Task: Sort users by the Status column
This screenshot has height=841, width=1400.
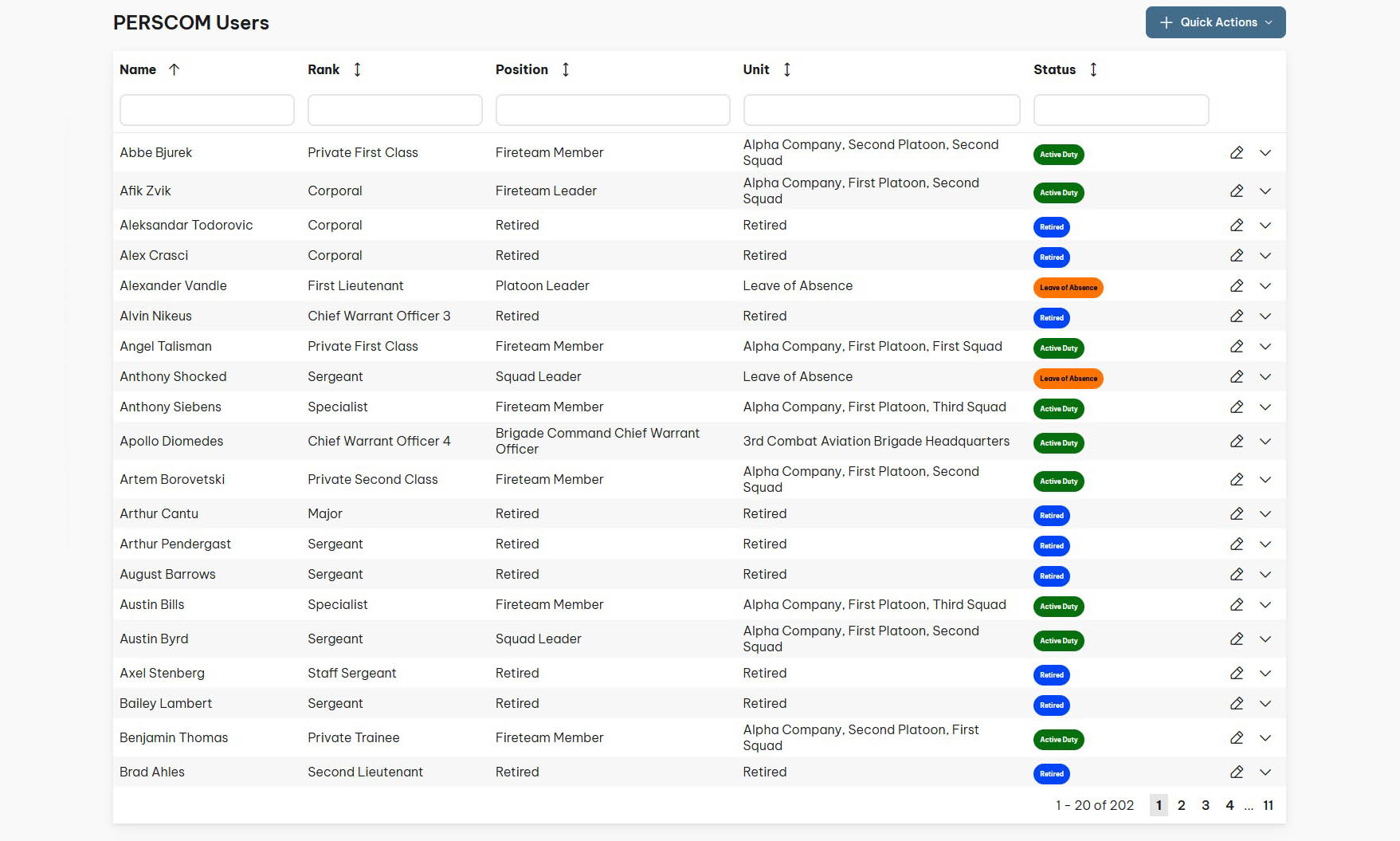Action: (x=1093, y=70)
